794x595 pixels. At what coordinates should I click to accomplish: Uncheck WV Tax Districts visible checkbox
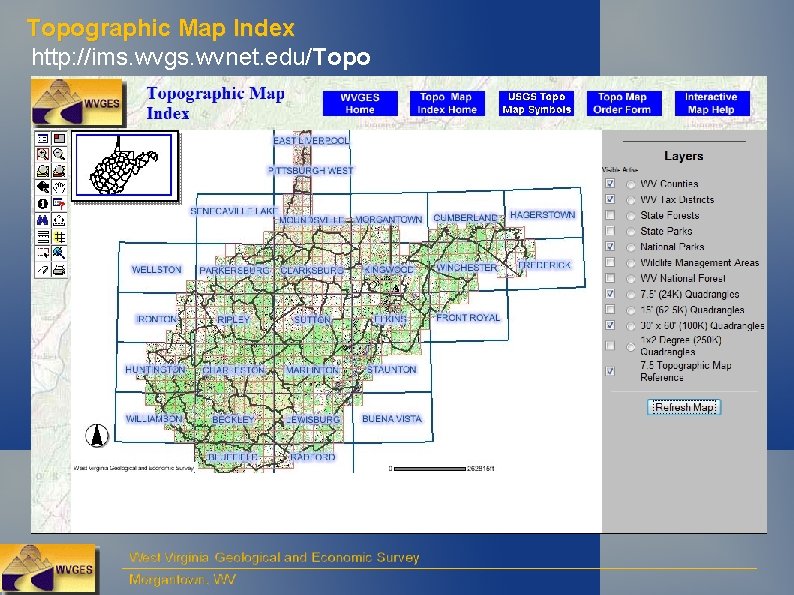click(610, 199)
